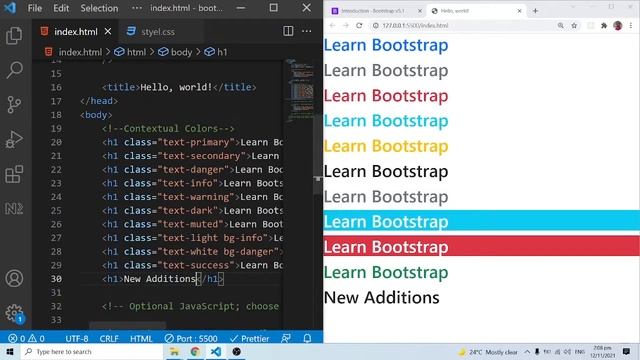Open VS Code from the taskbar
Viewport: 640px width, 360px height.
tap(216, 352)
